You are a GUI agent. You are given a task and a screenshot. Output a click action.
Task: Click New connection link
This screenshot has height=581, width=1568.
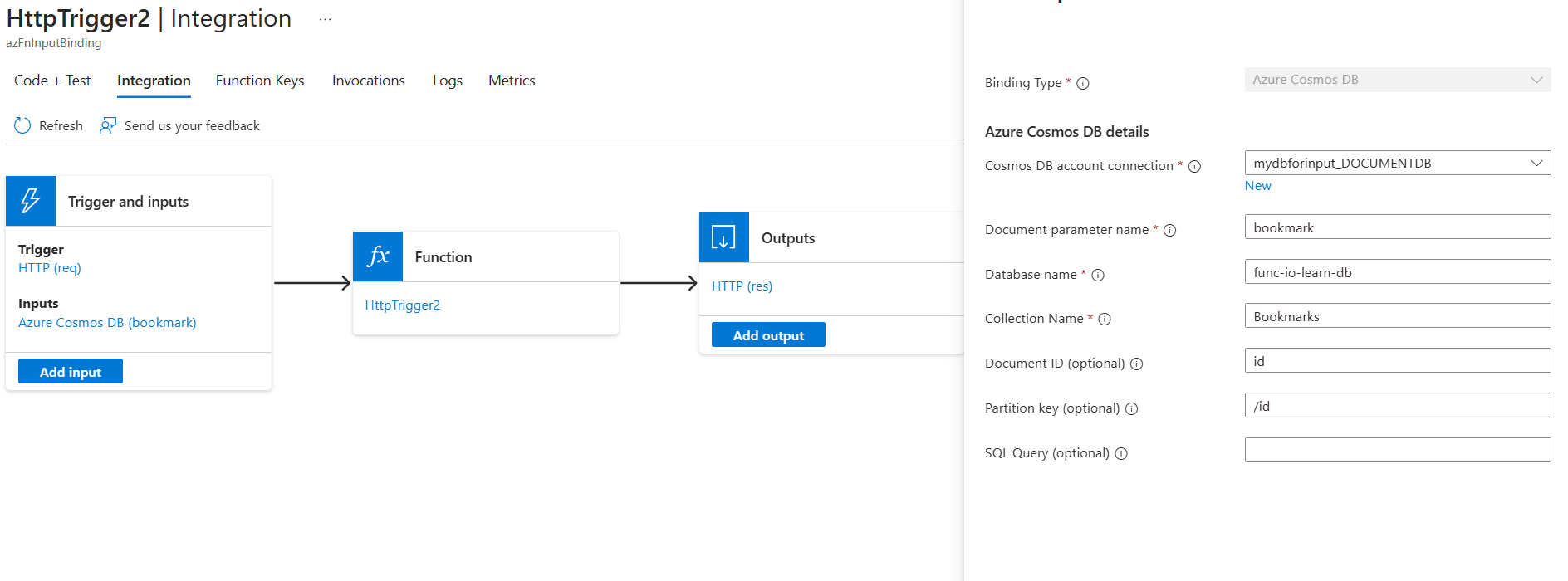pos(1257,186)
